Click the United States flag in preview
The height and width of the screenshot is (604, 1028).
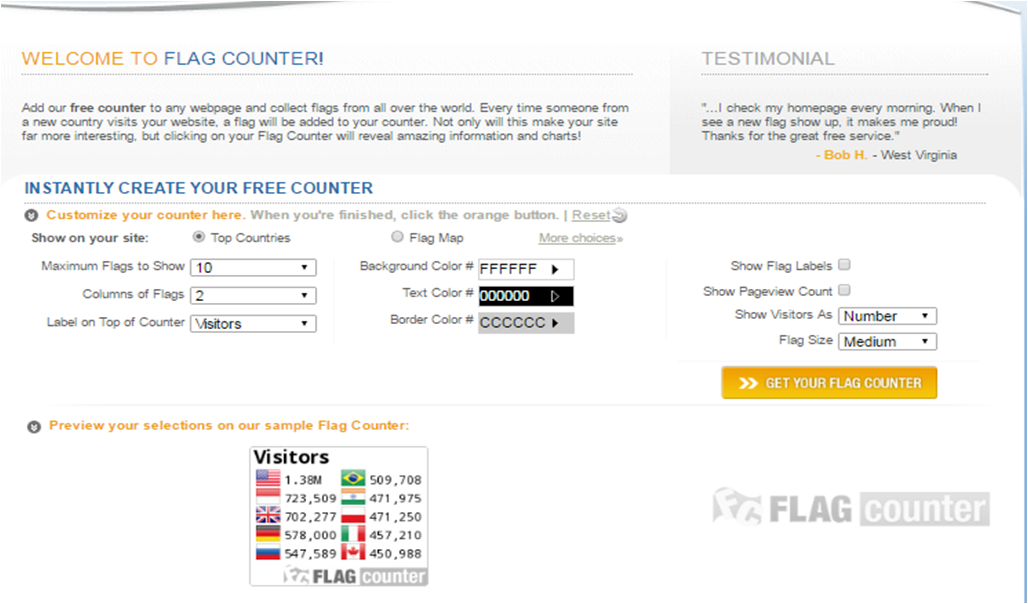click(x=267, y=478)
